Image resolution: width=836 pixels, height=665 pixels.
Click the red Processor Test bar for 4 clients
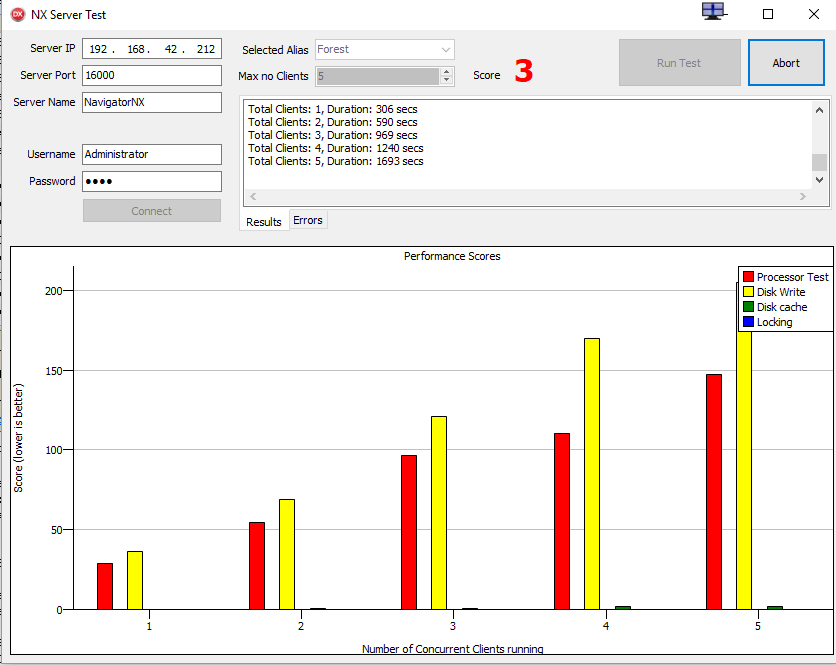pos(562,521)
